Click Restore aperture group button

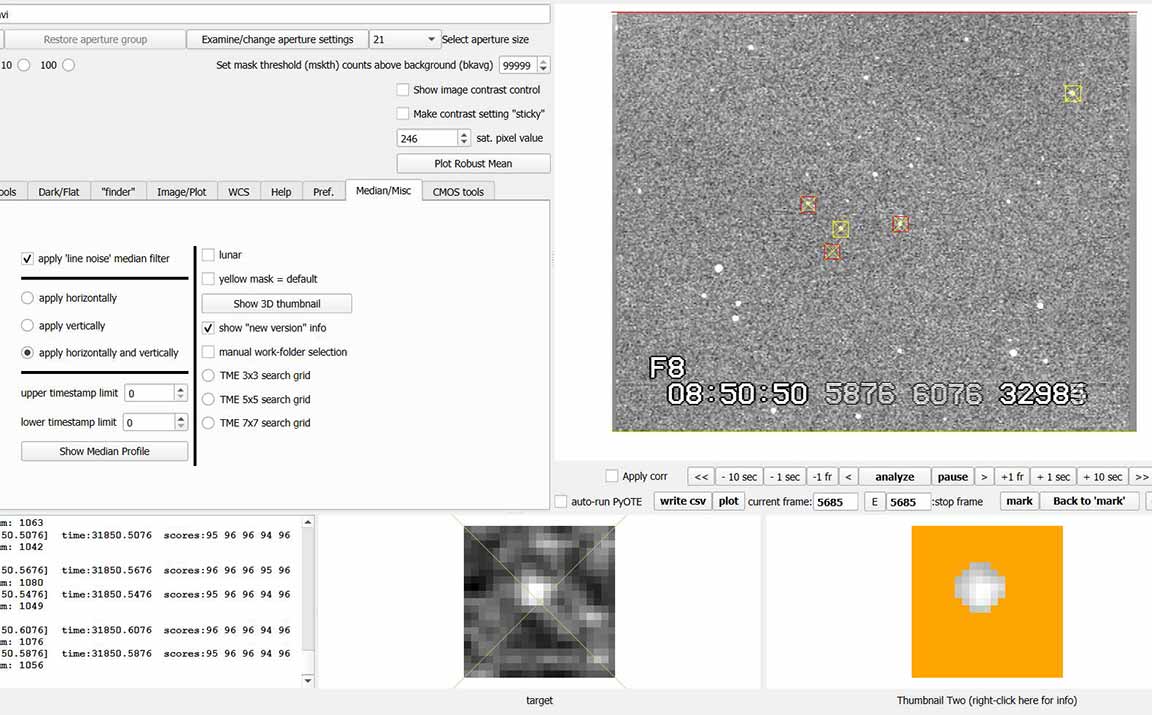tap(95, 39)
